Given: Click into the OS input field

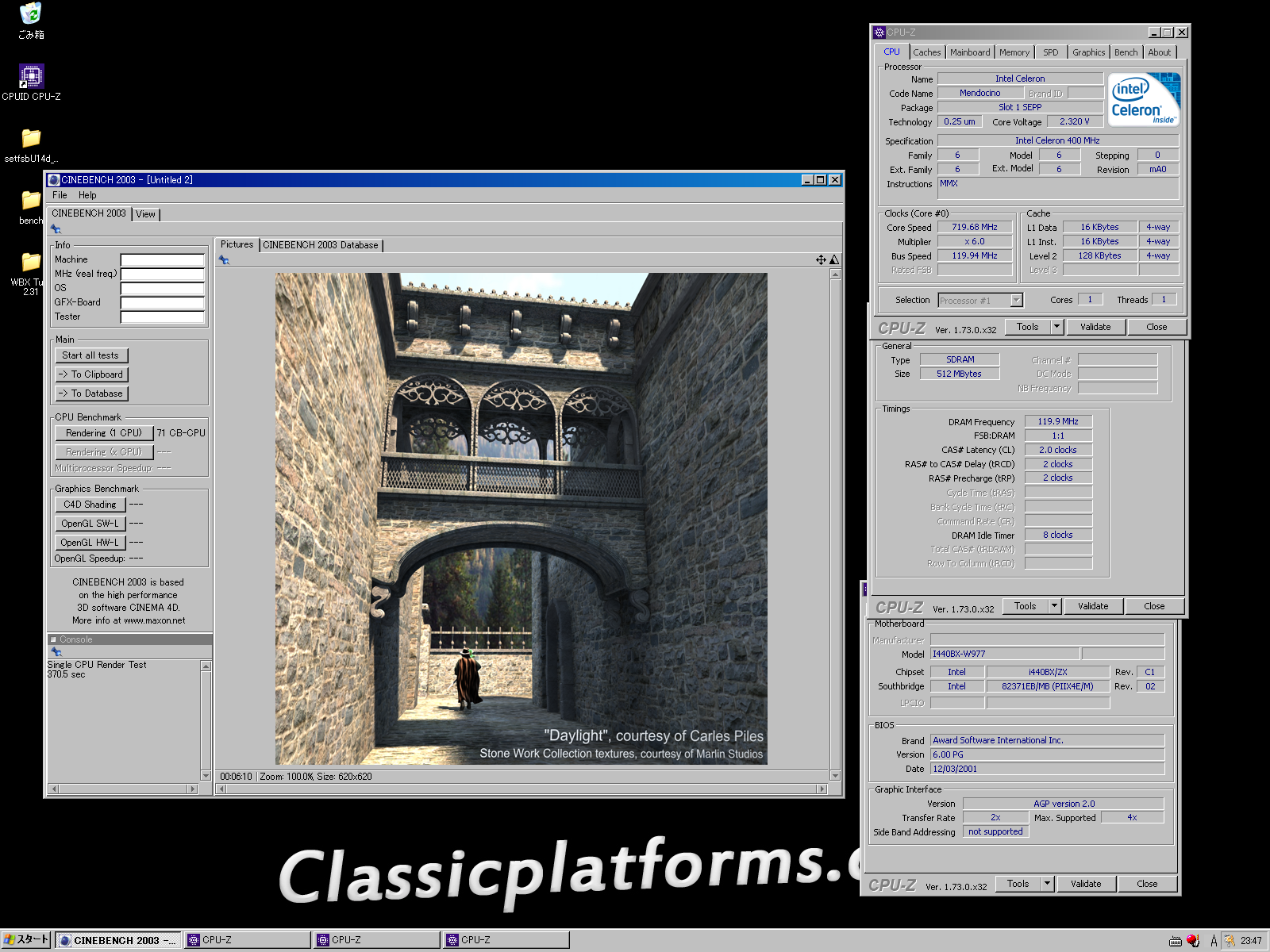Looking at the screenshot, I should click(162, 289).
